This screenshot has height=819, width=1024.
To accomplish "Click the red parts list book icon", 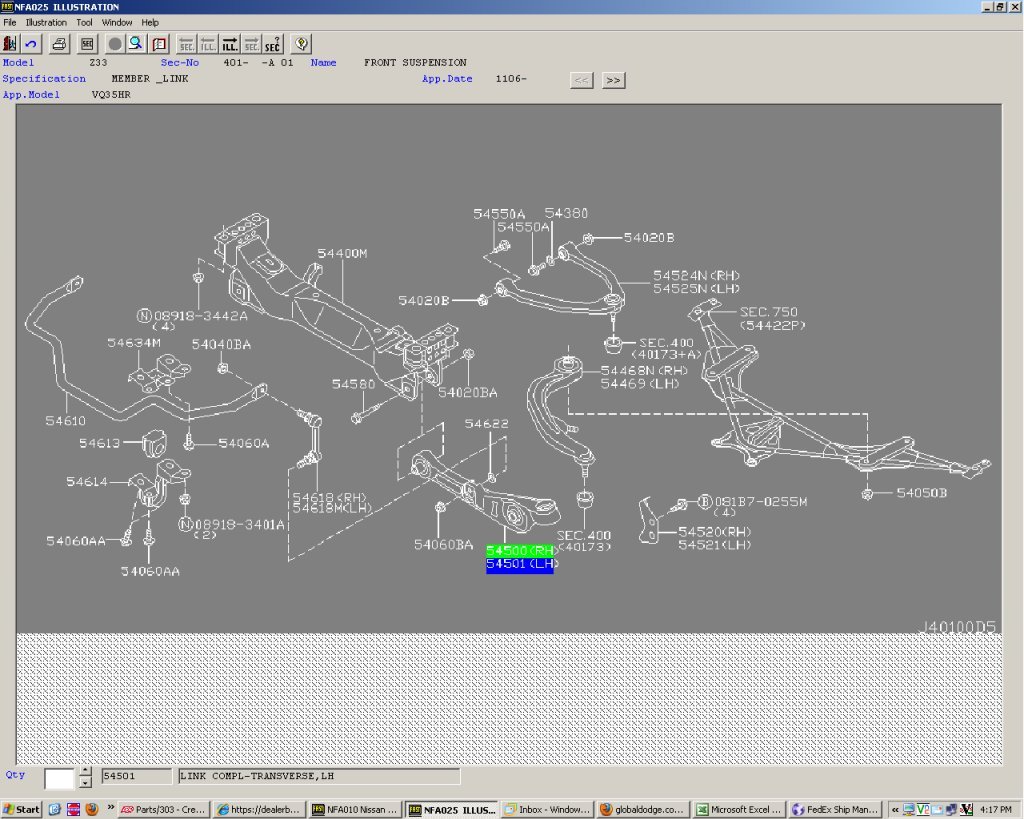I will pos(159,44).
